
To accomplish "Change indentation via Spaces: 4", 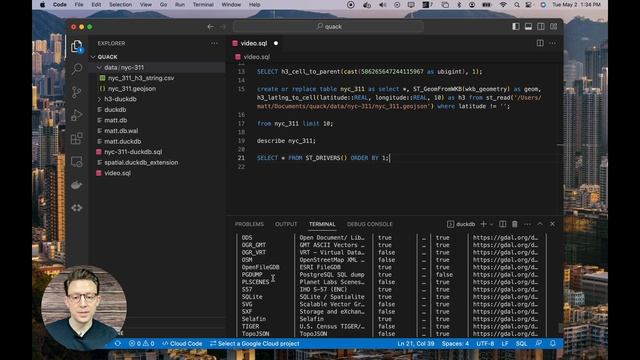I will point(455,344).
